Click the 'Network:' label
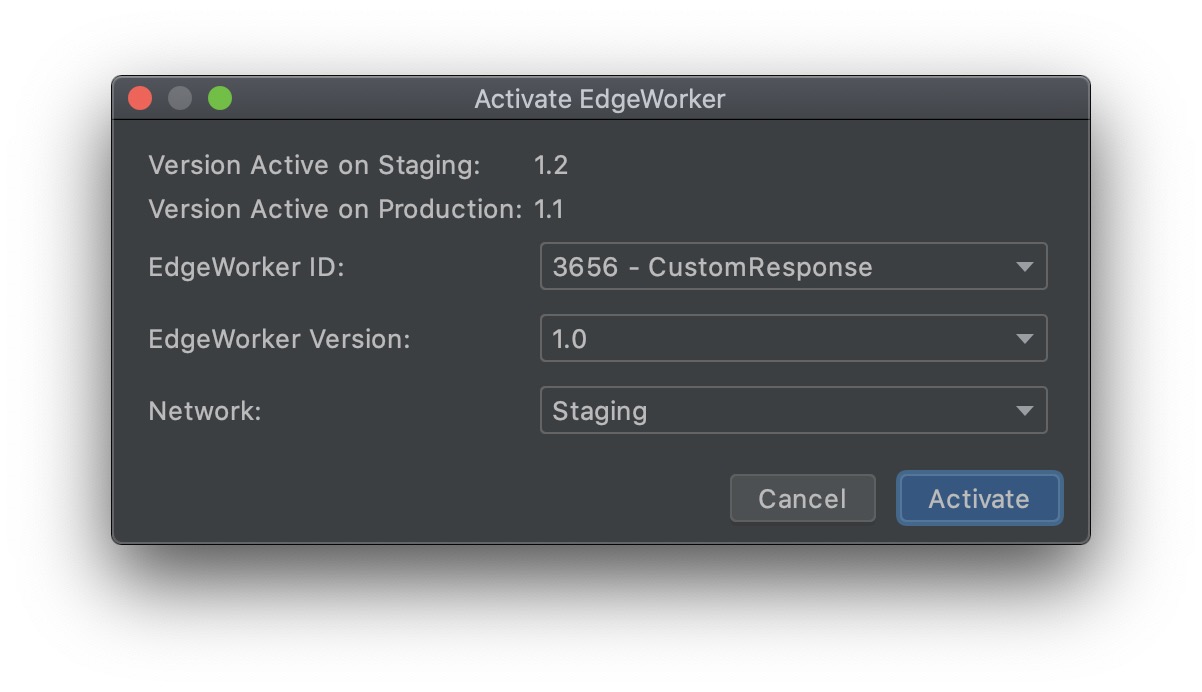The height and width of the screenshot is (692, 1202). (x=205, y=411)
